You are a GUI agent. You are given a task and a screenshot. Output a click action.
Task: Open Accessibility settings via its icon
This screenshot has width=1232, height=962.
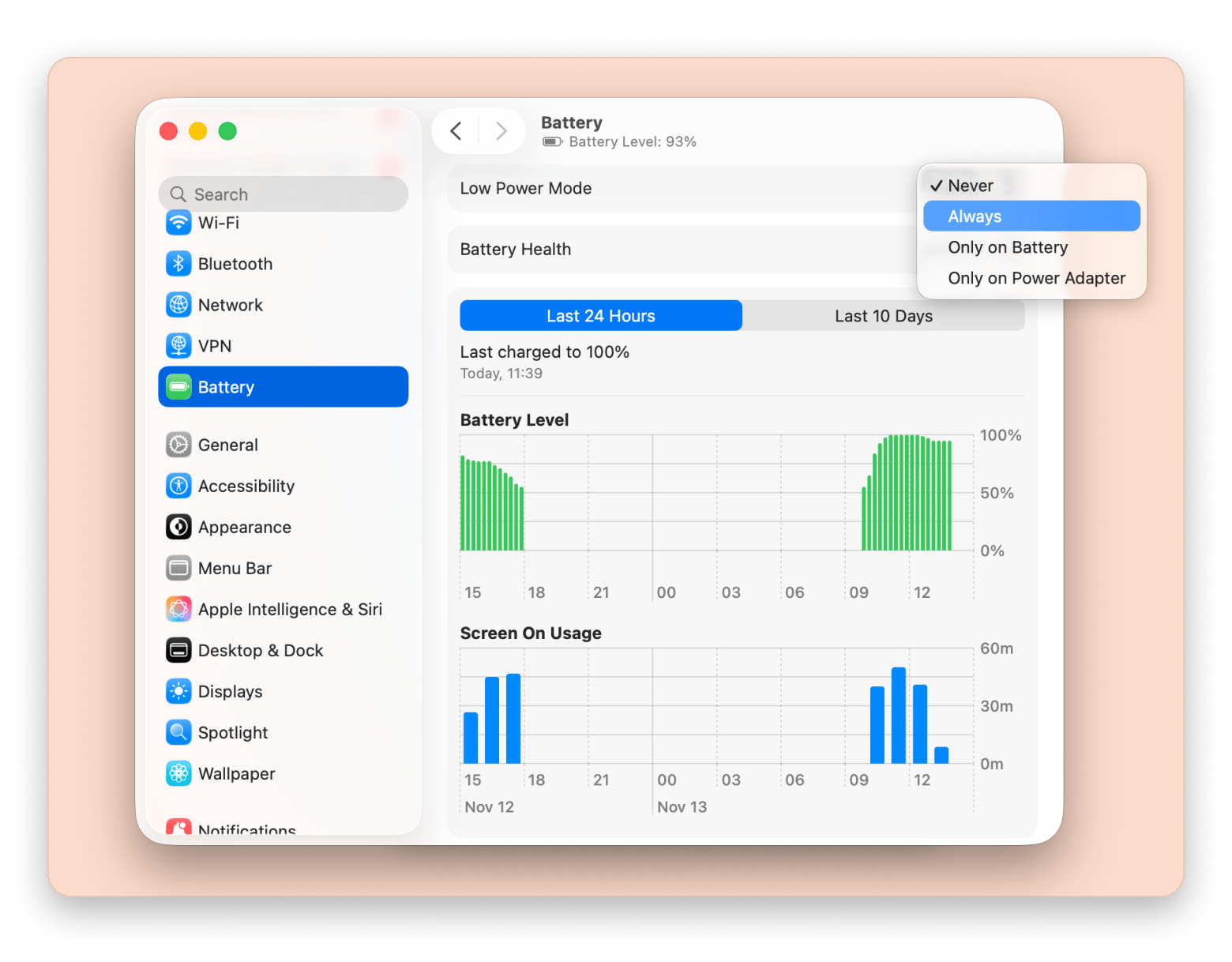pyautogui.click(x=178, y=486)
